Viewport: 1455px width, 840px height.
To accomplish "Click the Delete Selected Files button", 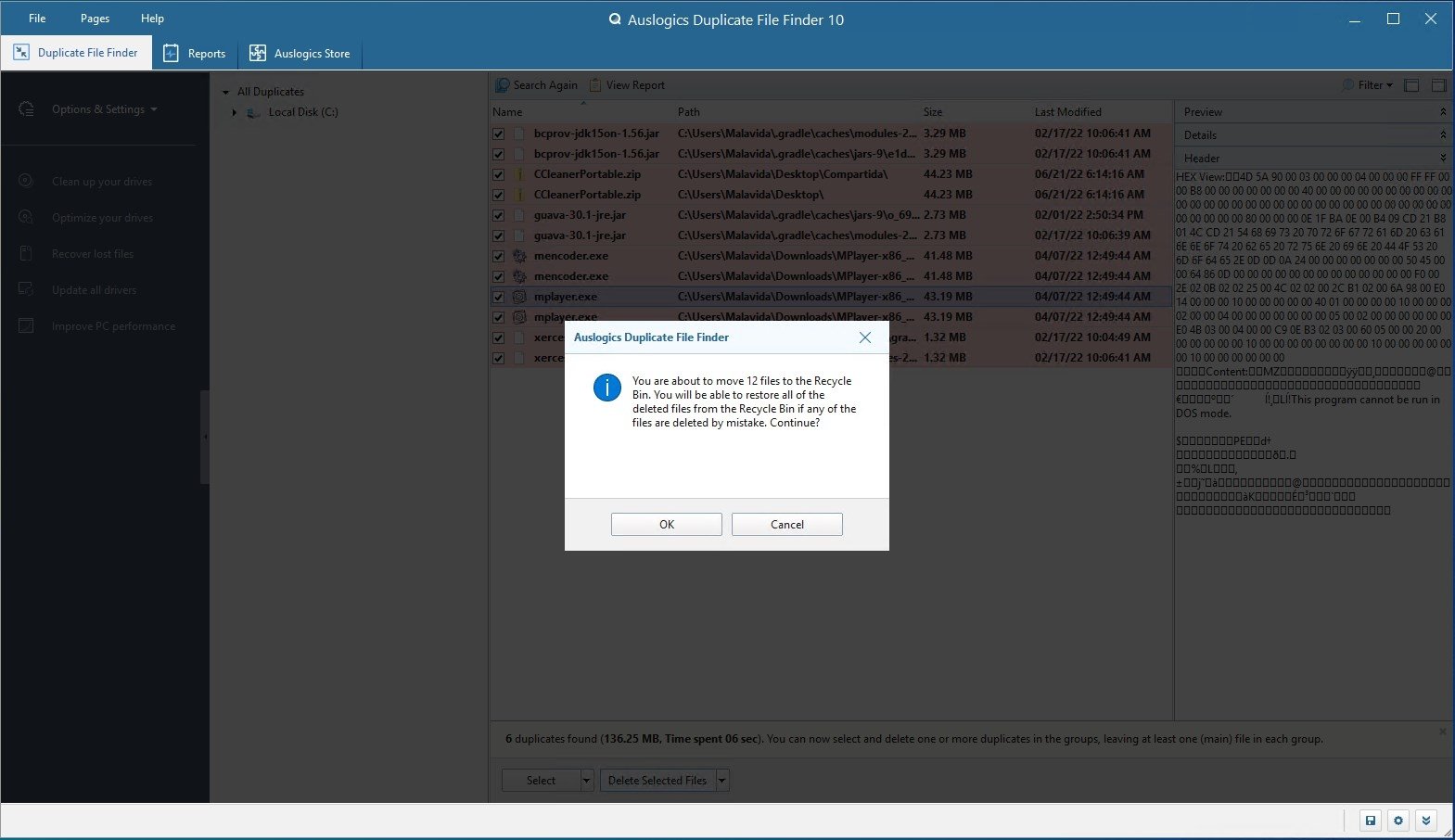I will [x=657, y=781].
